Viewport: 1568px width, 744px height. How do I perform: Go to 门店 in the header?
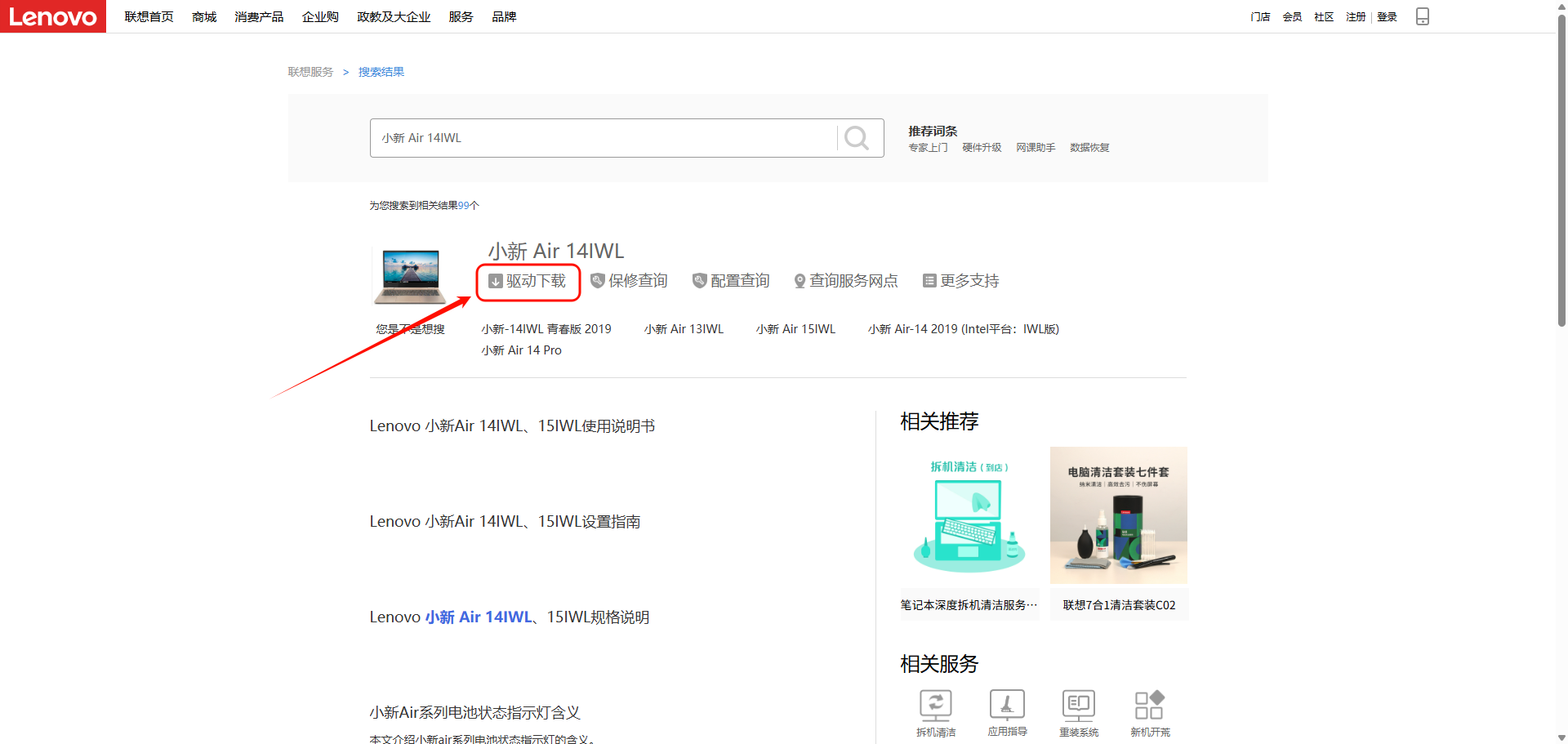(1260, 17)
